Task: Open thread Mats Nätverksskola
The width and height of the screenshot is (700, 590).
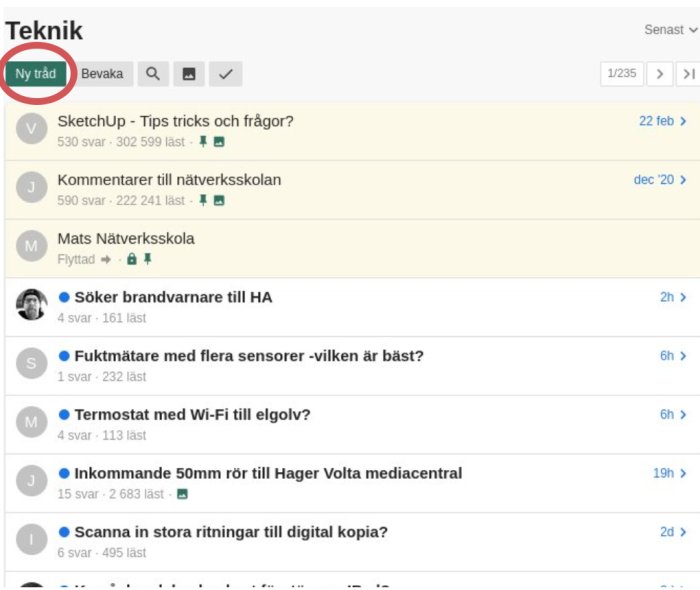Action: (x=126, y=238)
